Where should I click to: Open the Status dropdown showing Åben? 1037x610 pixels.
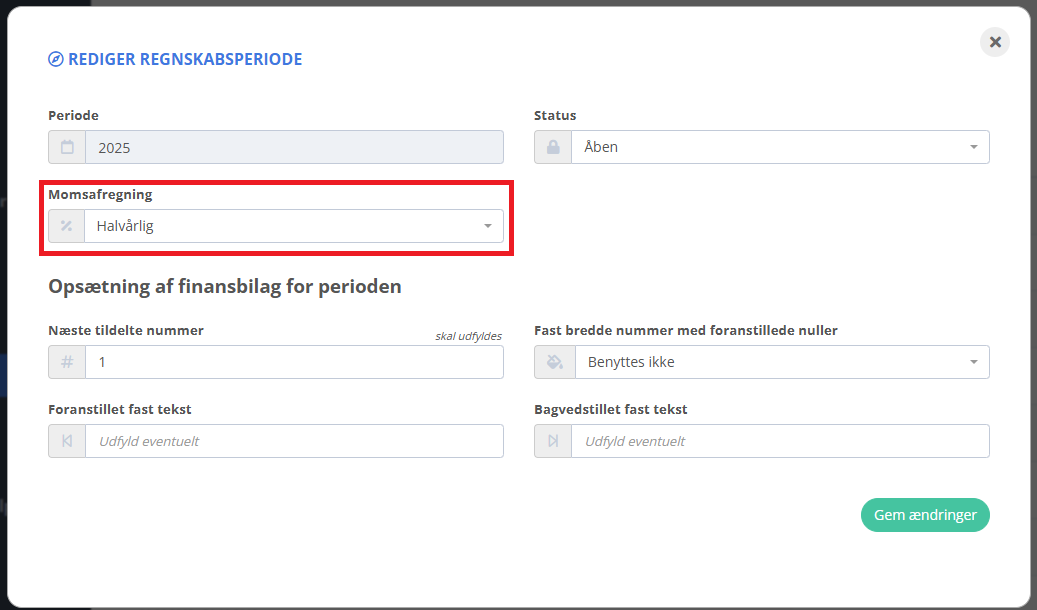(770, 147)
